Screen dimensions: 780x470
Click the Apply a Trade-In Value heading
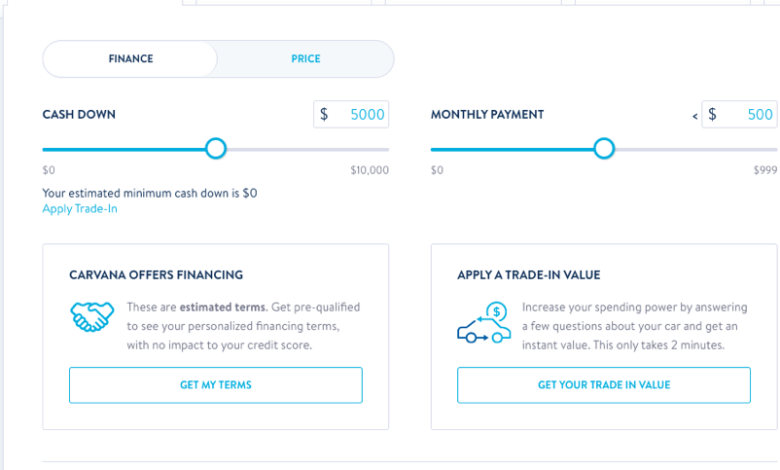point(529,274)
